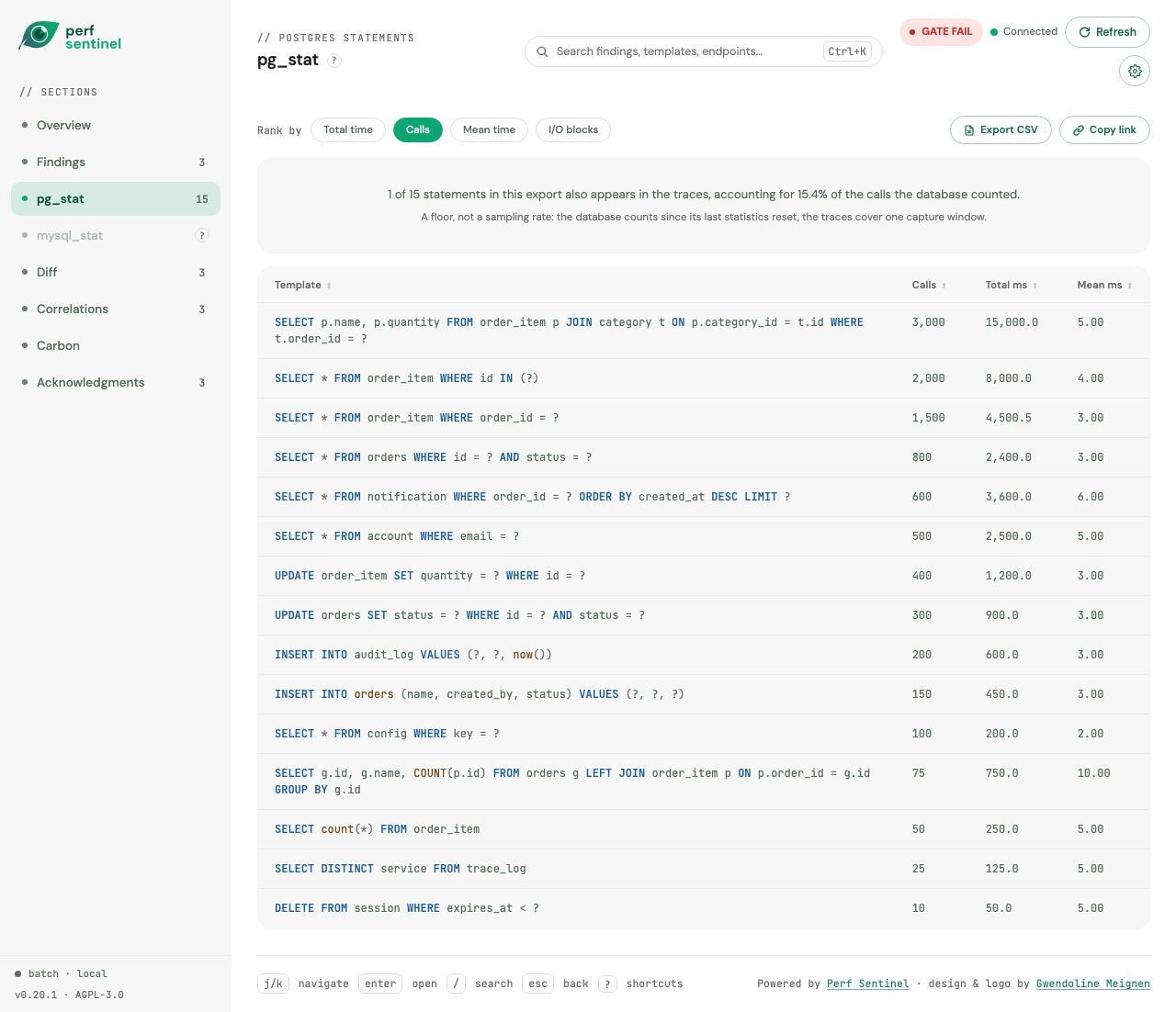Rank statements by Total time

pos(348,129)
